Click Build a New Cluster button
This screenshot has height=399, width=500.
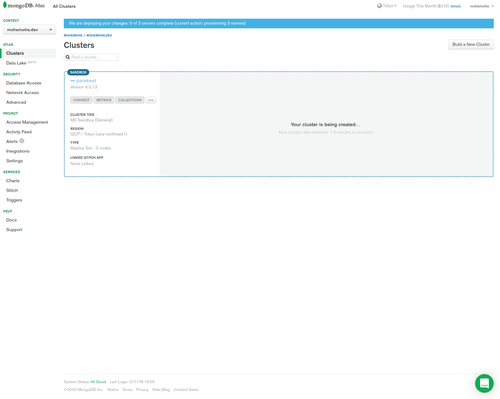471,44
